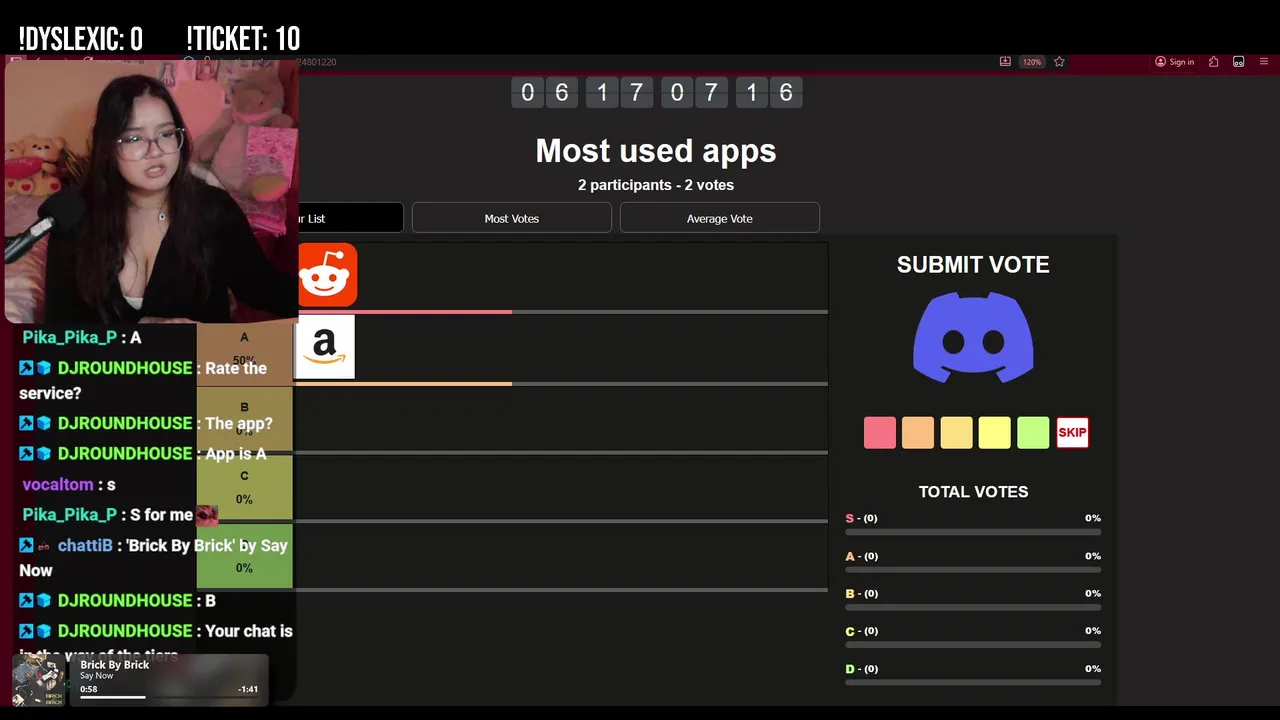Switch to the Average Vote tab
The height and width of the screenshot is (720, 1280).
(720, 218)
